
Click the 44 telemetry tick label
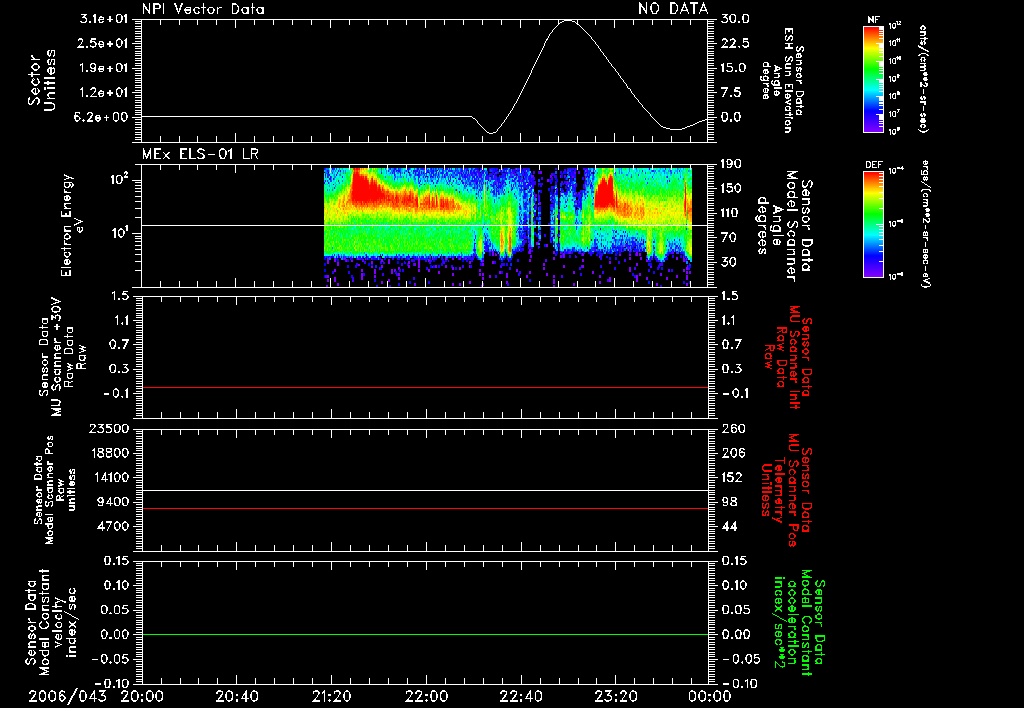(x=729, y=526)
